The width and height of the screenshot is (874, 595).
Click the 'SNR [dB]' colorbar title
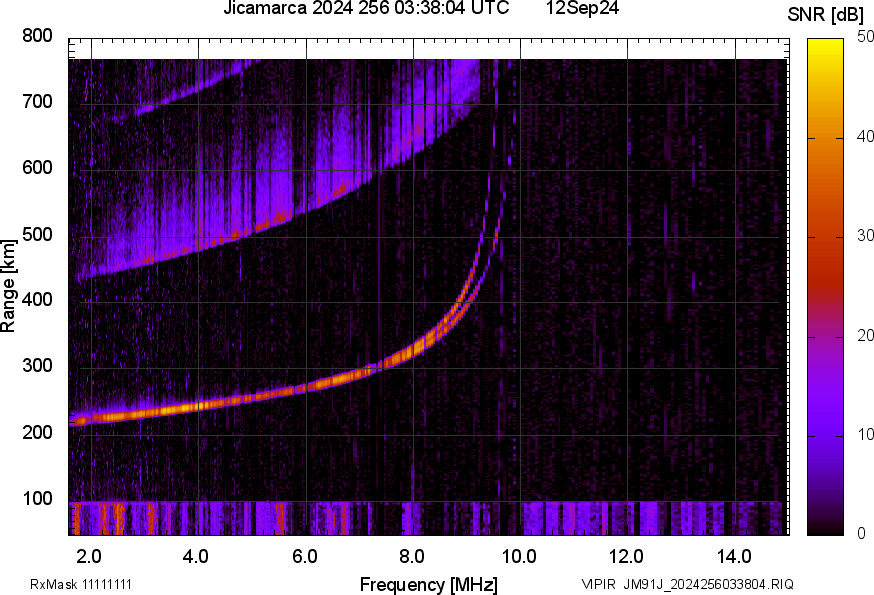(x=826, y=15)
